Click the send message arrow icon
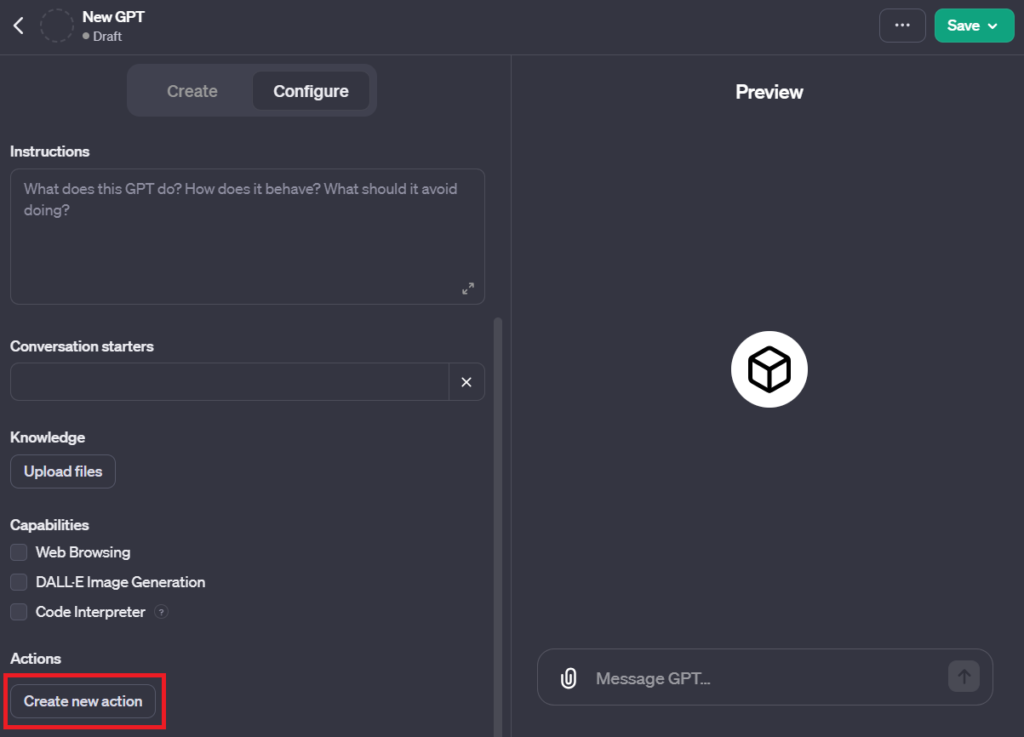Image resolution: width=1024 pixels, height=737 pixels. pos(963,677)
